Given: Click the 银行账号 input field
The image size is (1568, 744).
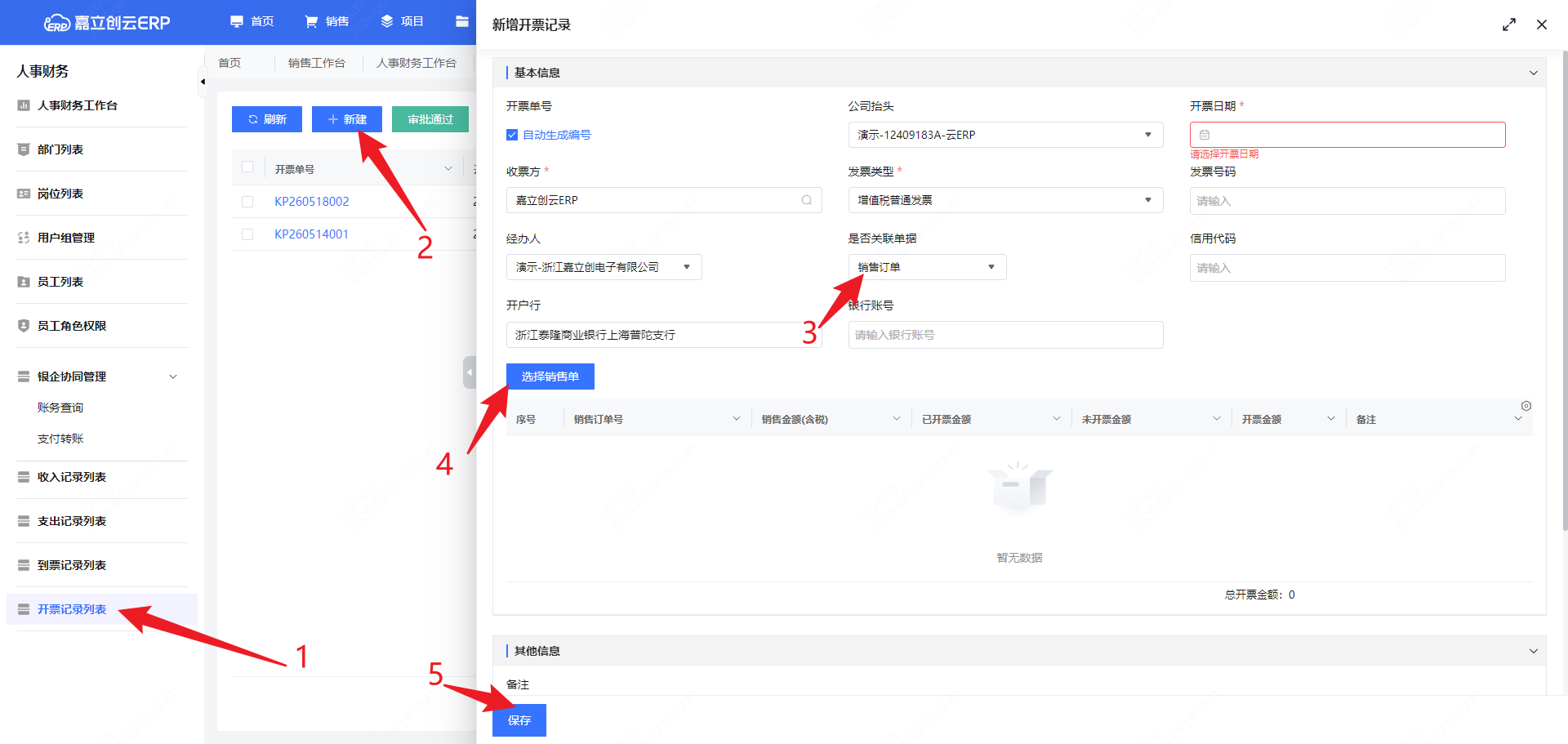Looking at the screenshot, I should coord(1006,335).
